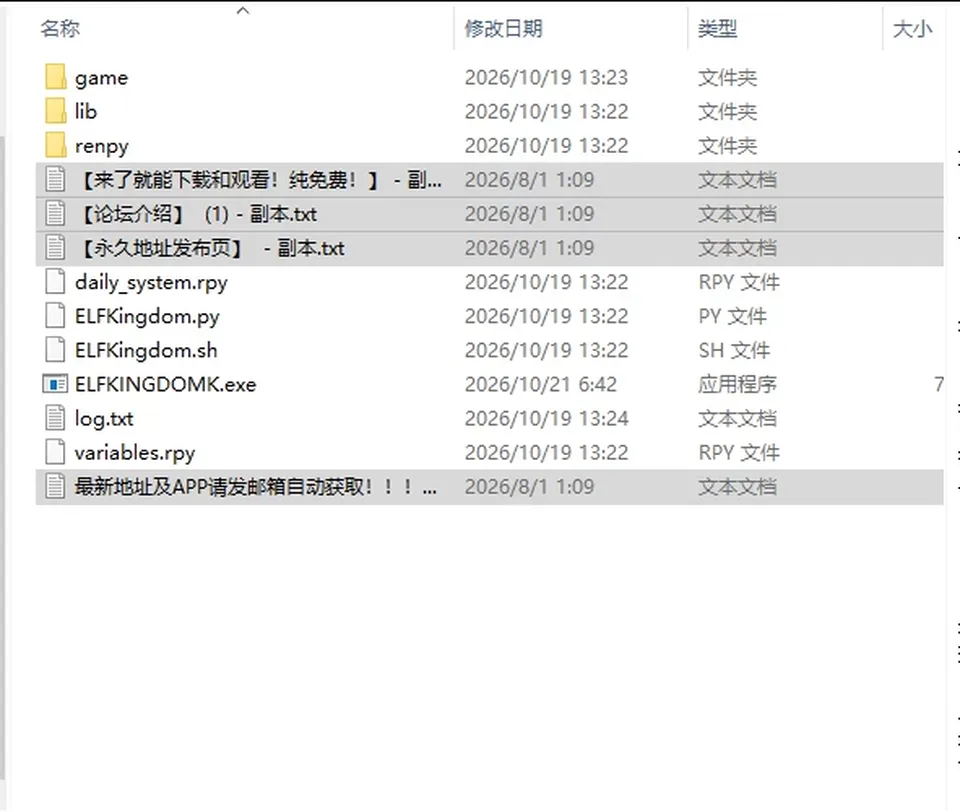The width and height of the screenshot is (960, 812).
Task: Select the file named renpy
Action: [102, 146]
